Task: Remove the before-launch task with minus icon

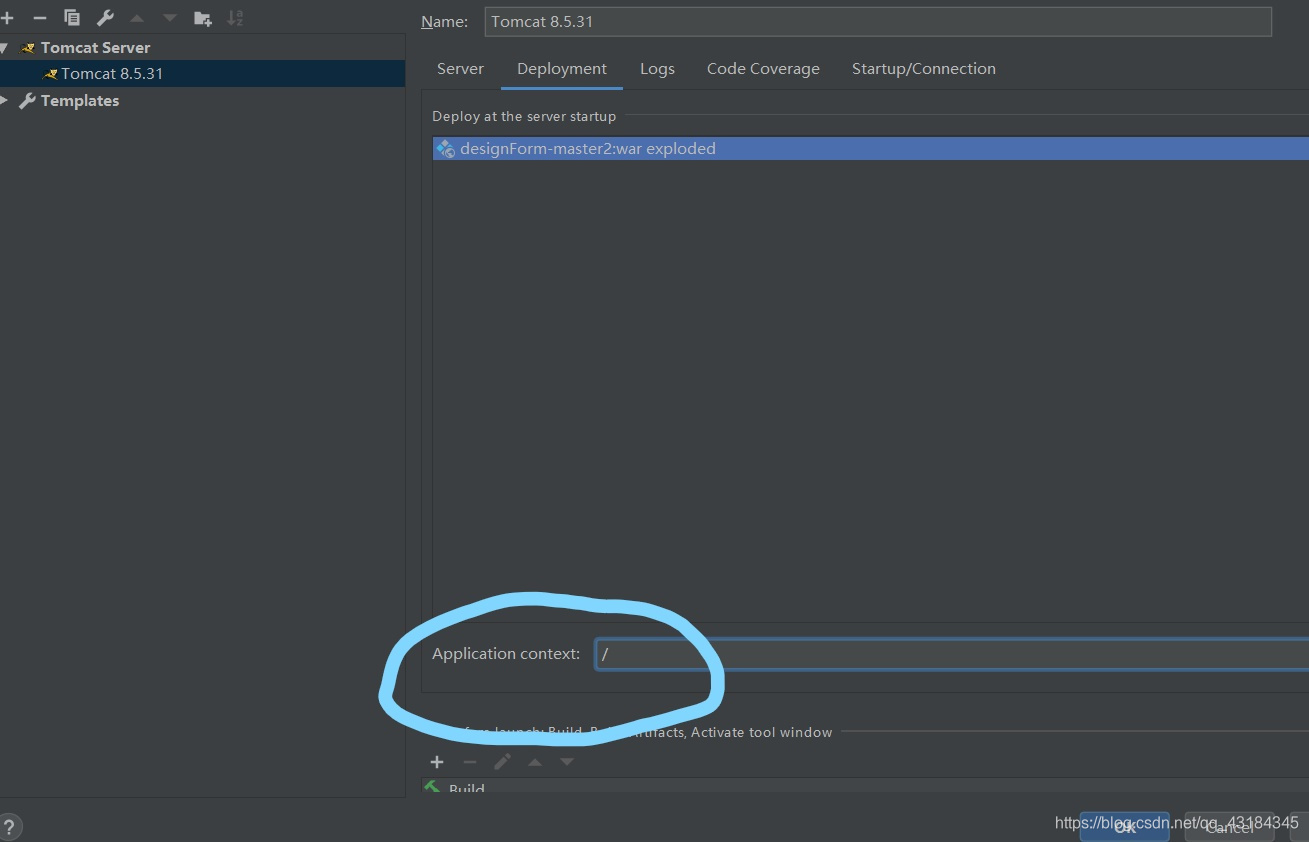Action: point(470,762)
